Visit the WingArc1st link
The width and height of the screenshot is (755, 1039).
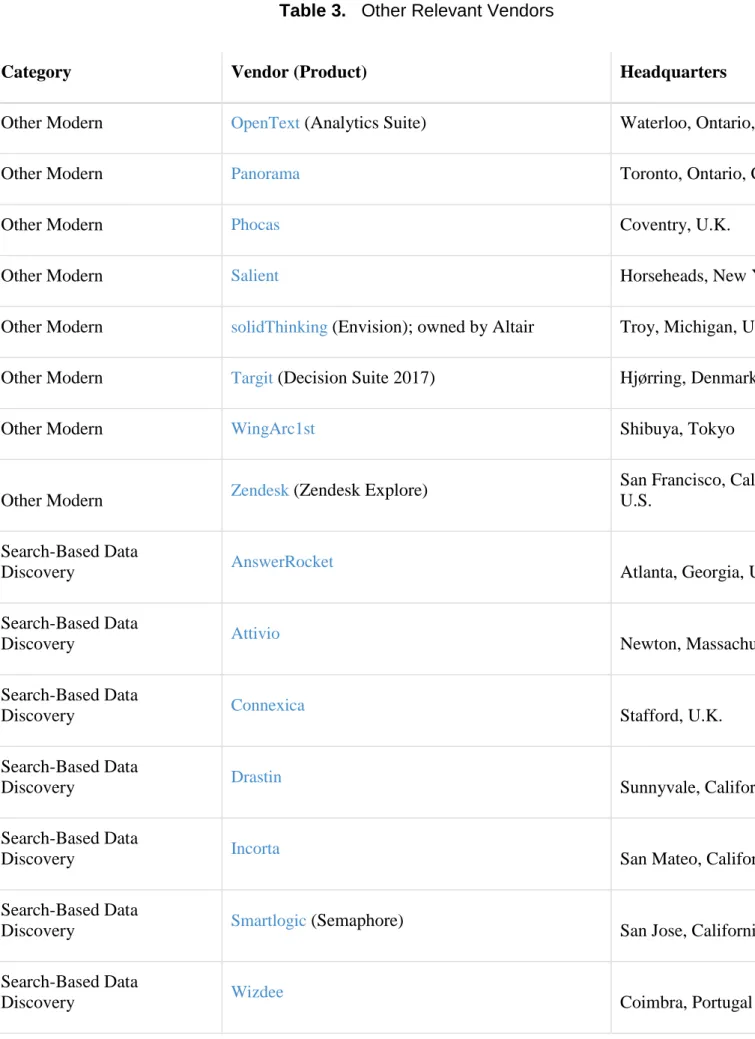tap(272, 429)
